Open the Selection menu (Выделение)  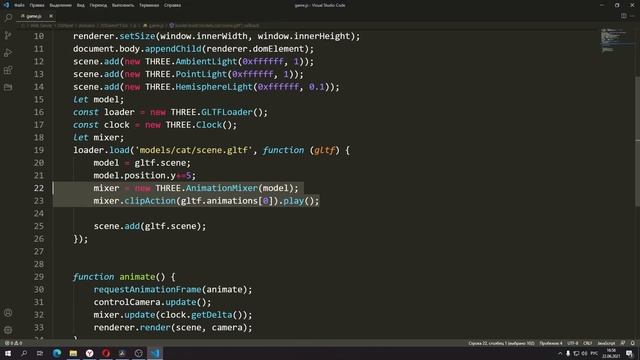(x=60, y=5)
